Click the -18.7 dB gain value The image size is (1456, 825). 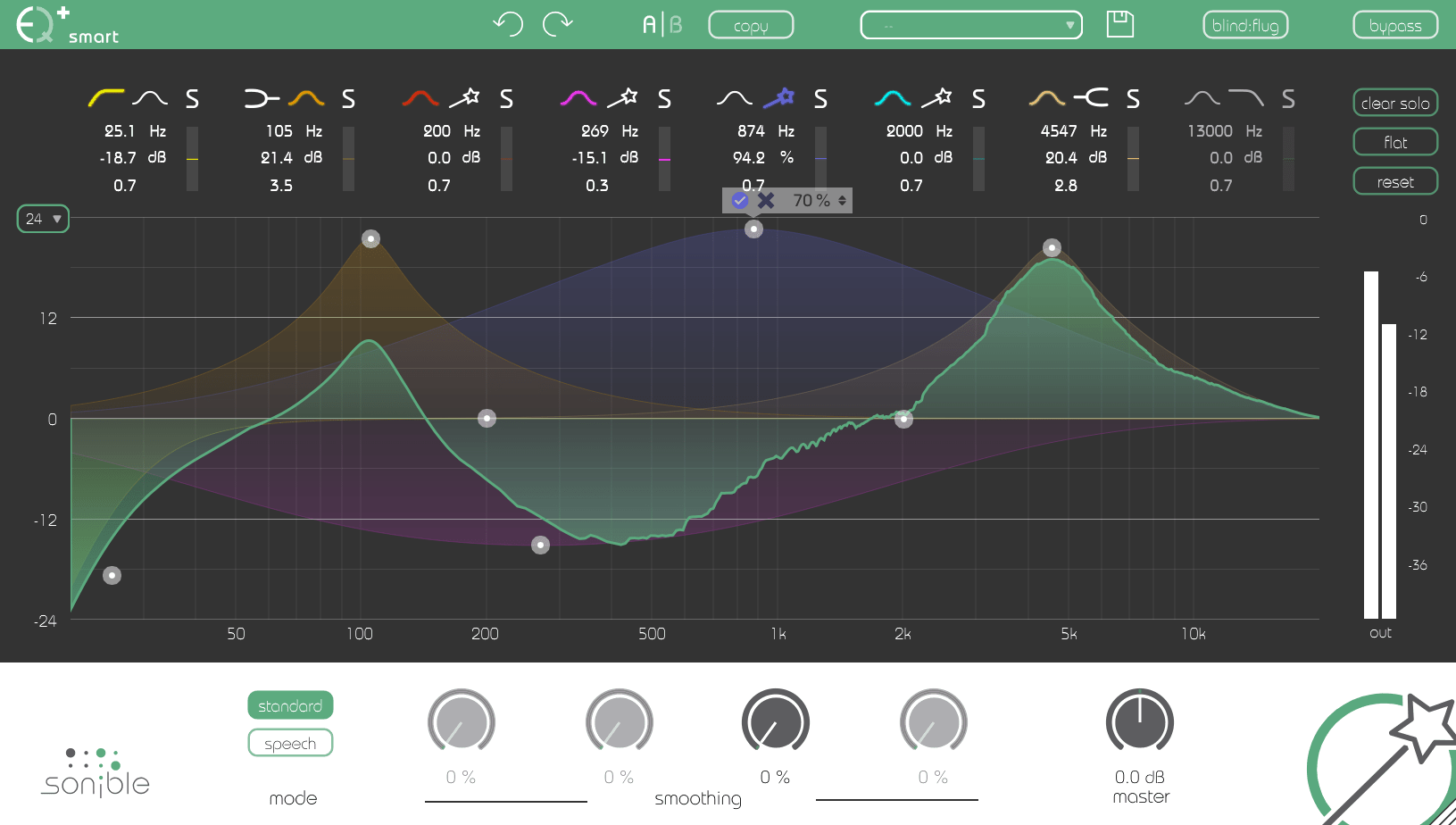click(x=118, y=158)
